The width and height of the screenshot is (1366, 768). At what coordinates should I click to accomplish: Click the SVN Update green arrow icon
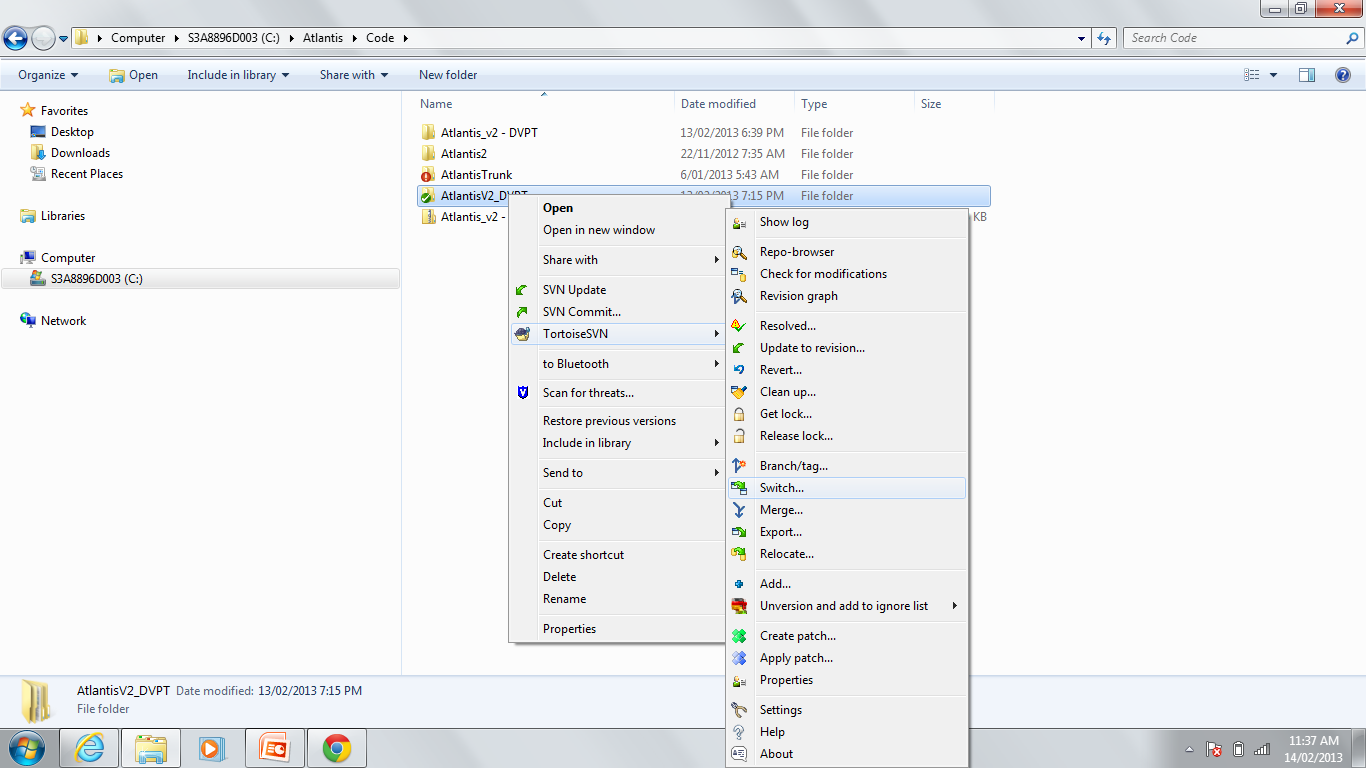point(521,290)
